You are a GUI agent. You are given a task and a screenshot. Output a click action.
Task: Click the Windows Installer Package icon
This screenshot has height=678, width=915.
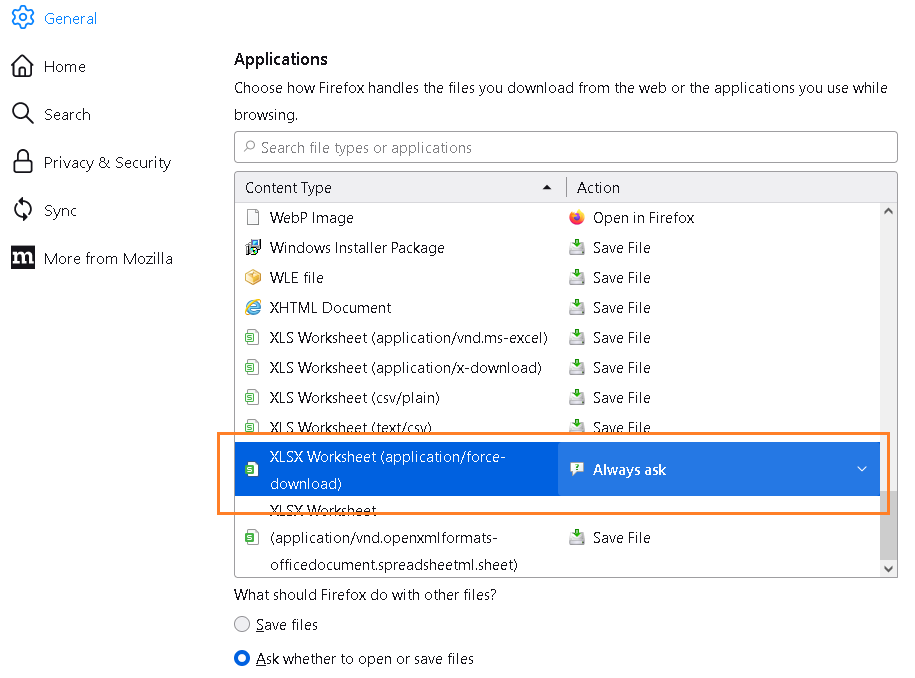253,248
